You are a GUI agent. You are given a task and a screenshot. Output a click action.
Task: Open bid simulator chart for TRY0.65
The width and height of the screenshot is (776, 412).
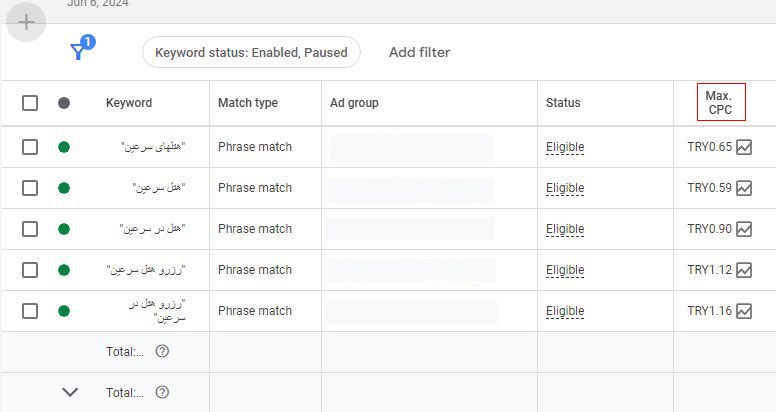(744, 147)
